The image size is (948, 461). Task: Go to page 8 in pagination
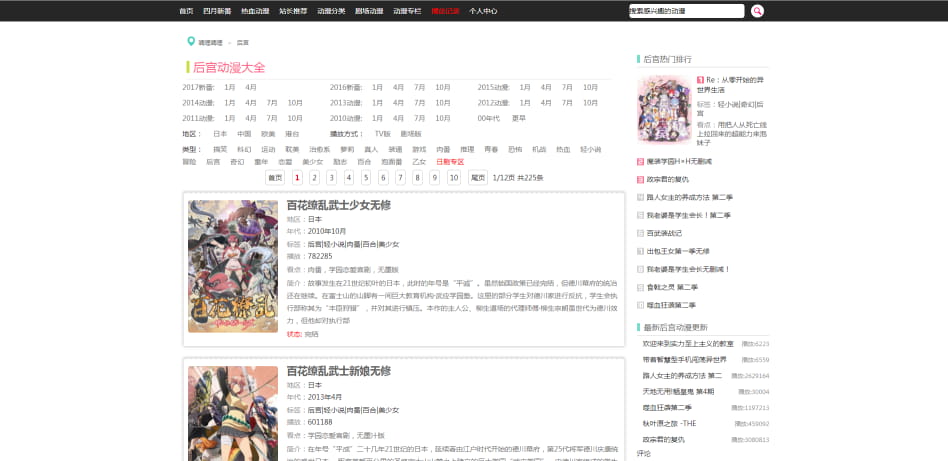point(417,177)
